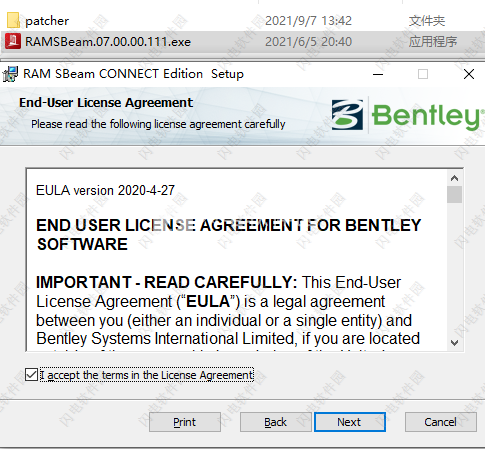Cancel the installation
The width and height of the screenshot is (485, 449).
pyautogui.click(x=440, y=422)
